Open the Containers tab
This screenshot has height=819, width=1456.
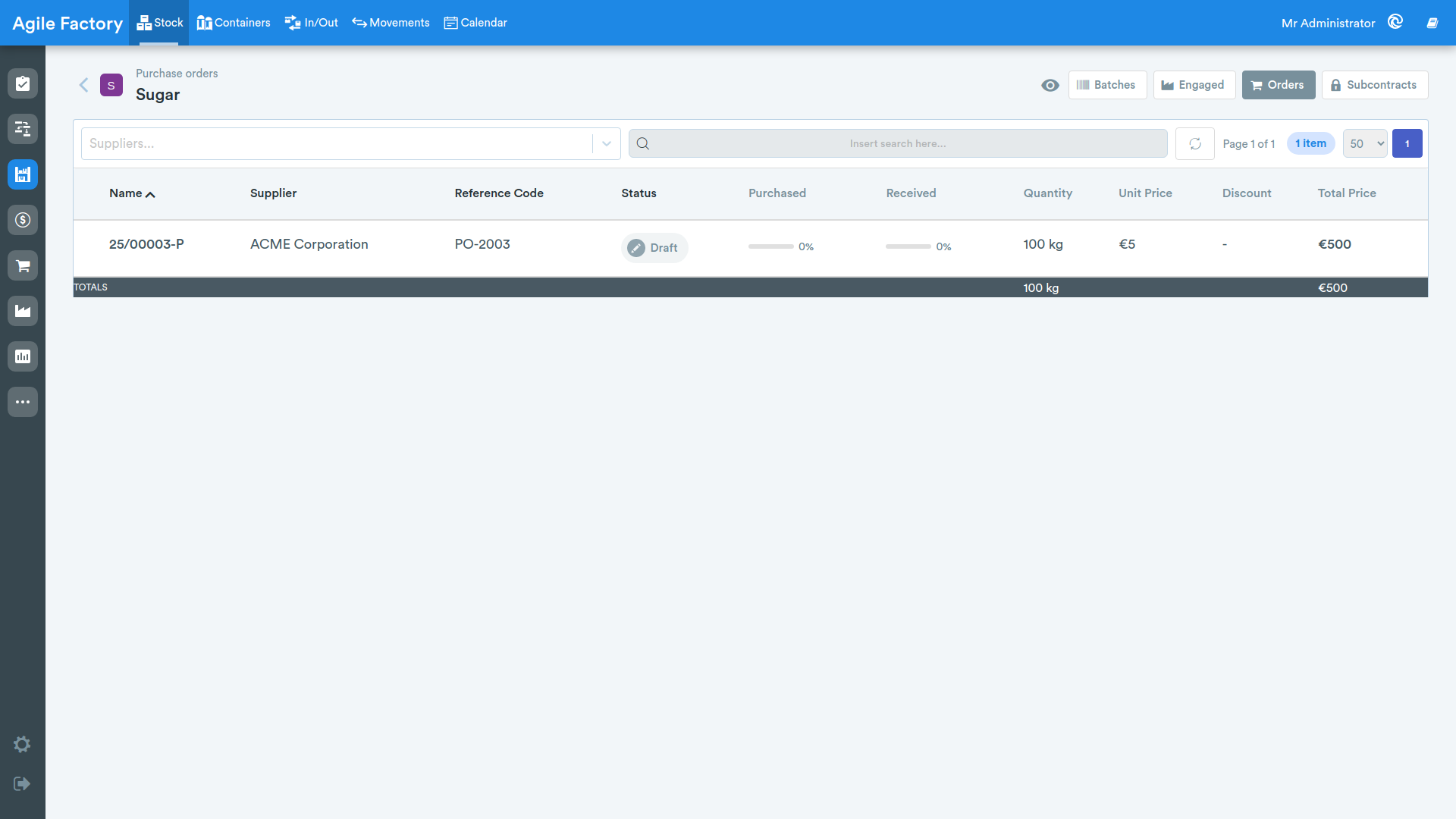tap(234, 23)
